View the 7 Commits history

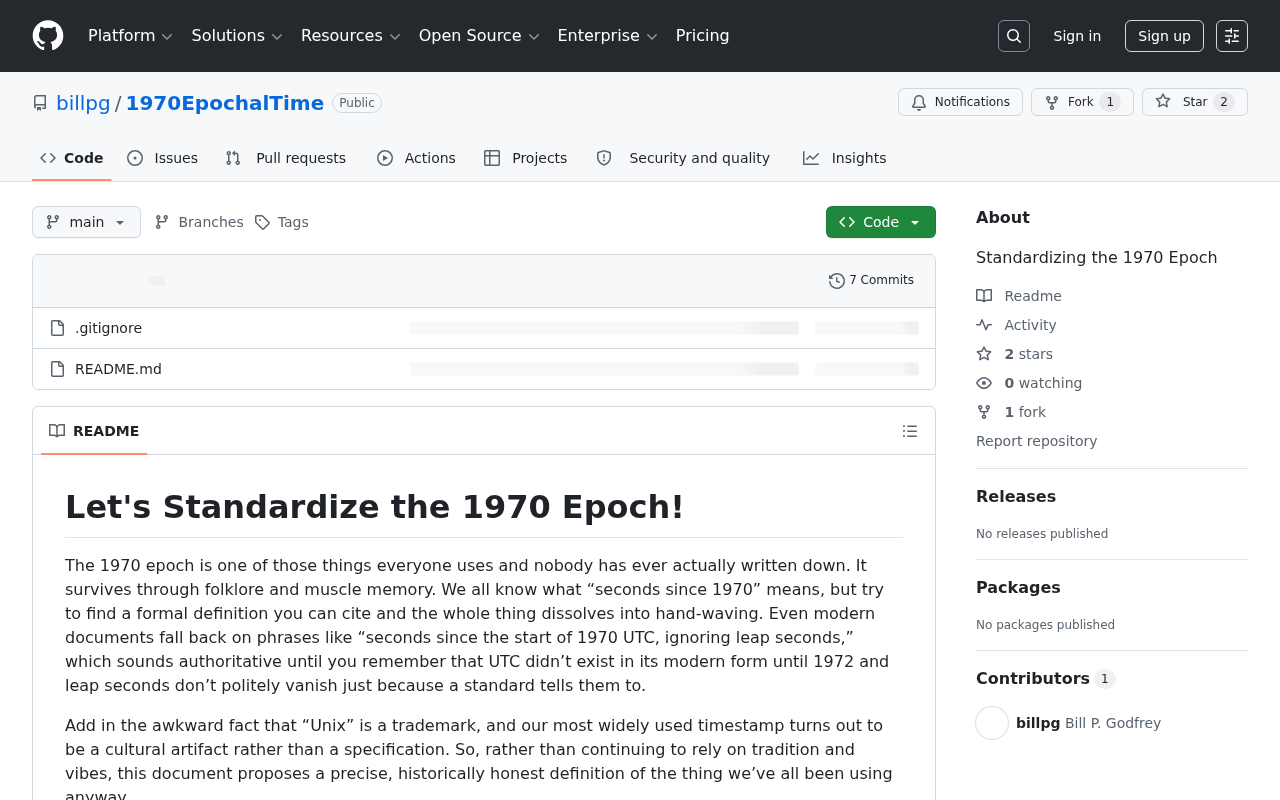tap(871, 281)
